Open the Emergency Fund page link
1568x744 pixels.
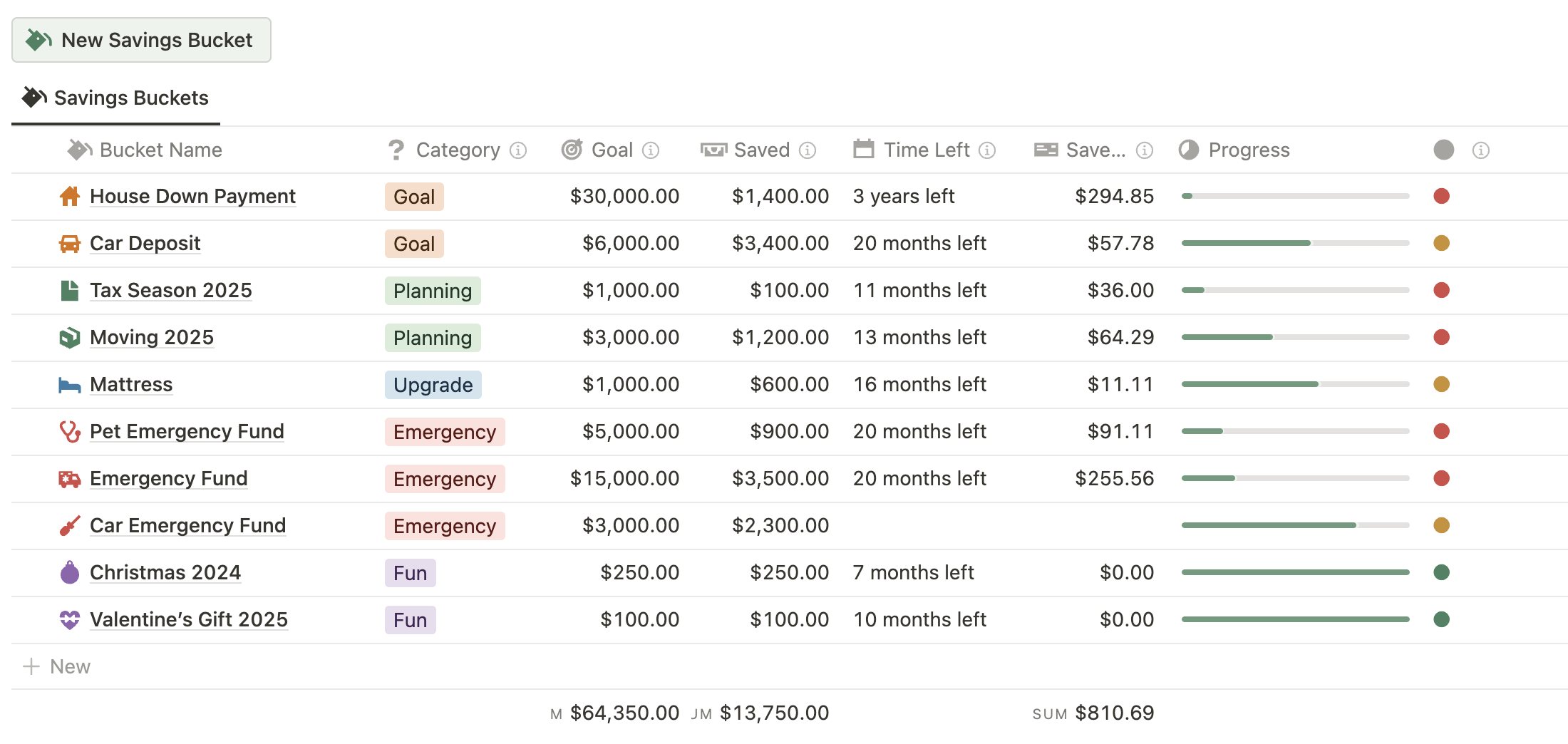point(168,478)
